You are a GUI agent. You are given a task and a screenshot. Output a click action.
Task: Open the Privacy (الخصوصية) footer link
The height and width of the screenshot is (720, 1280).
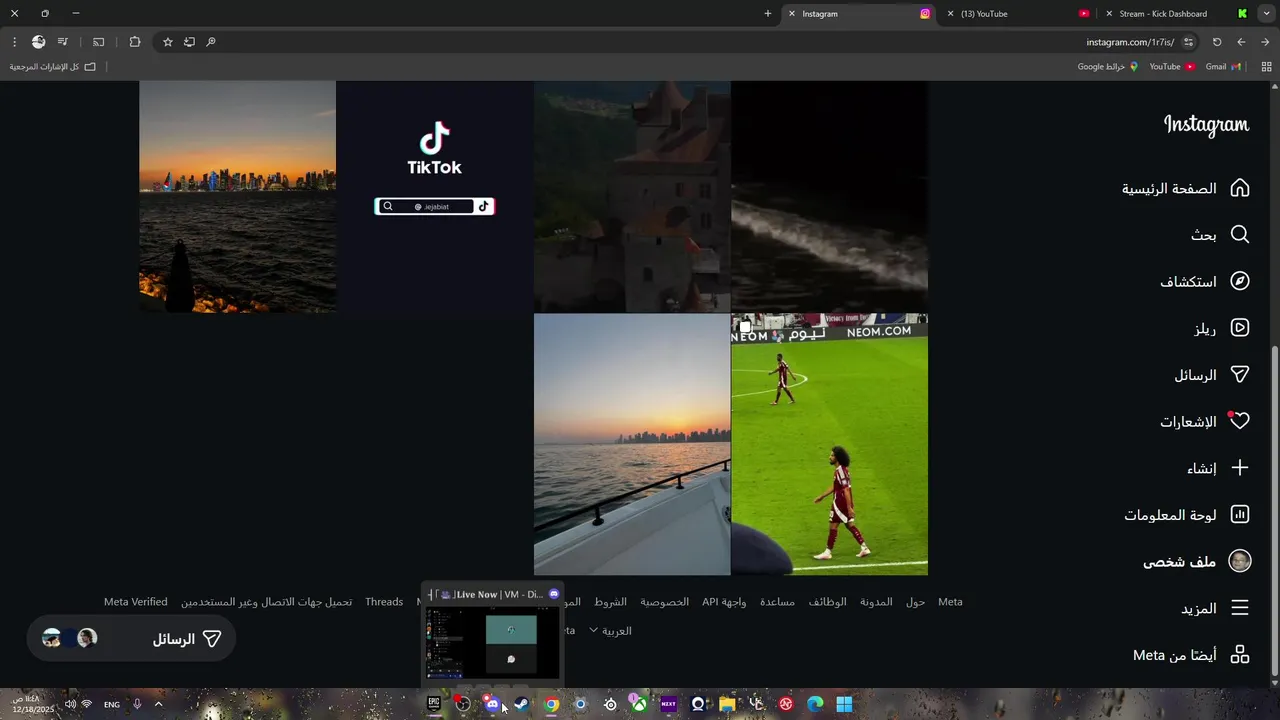[664, 602]
